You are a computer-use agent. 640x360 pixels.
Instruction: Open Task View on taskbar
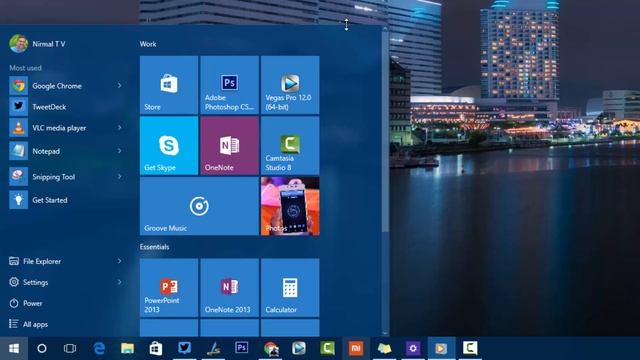pyautogui.click(x=70, y=348)
